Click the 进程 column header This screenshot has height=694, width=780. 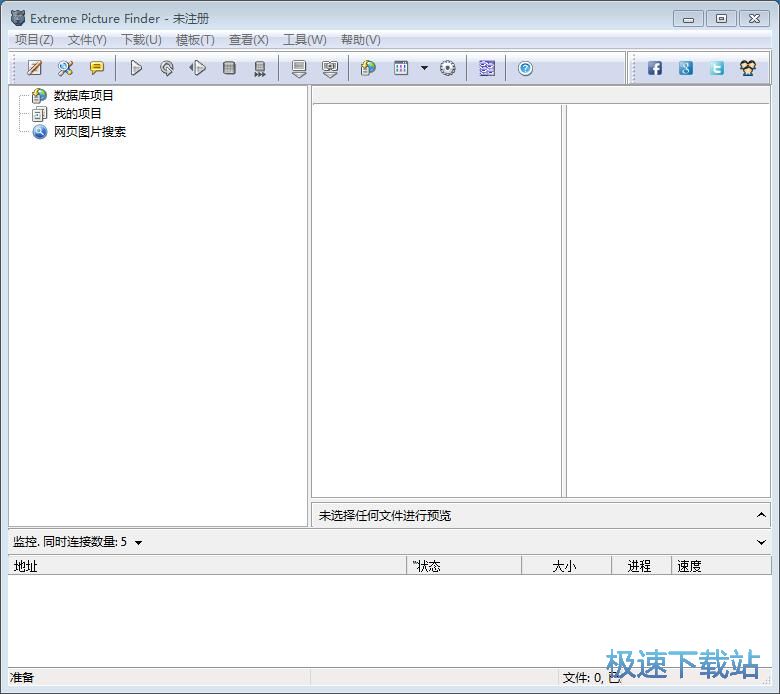click(641, 566)
